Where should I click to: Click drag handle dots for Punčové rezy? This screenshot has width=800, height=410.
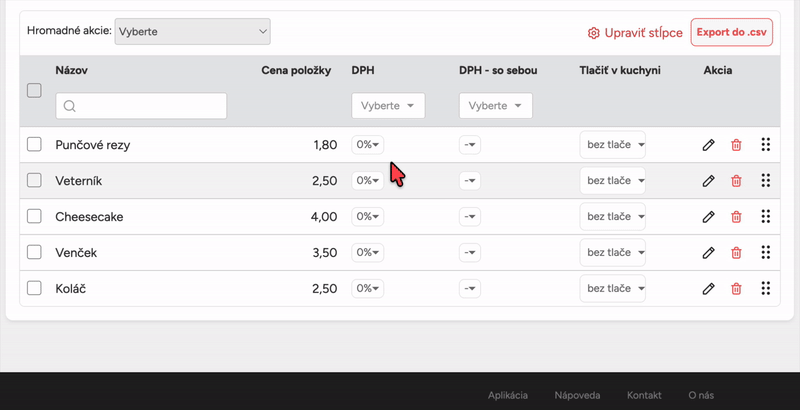pyautogui.click(x=765, y=145)
